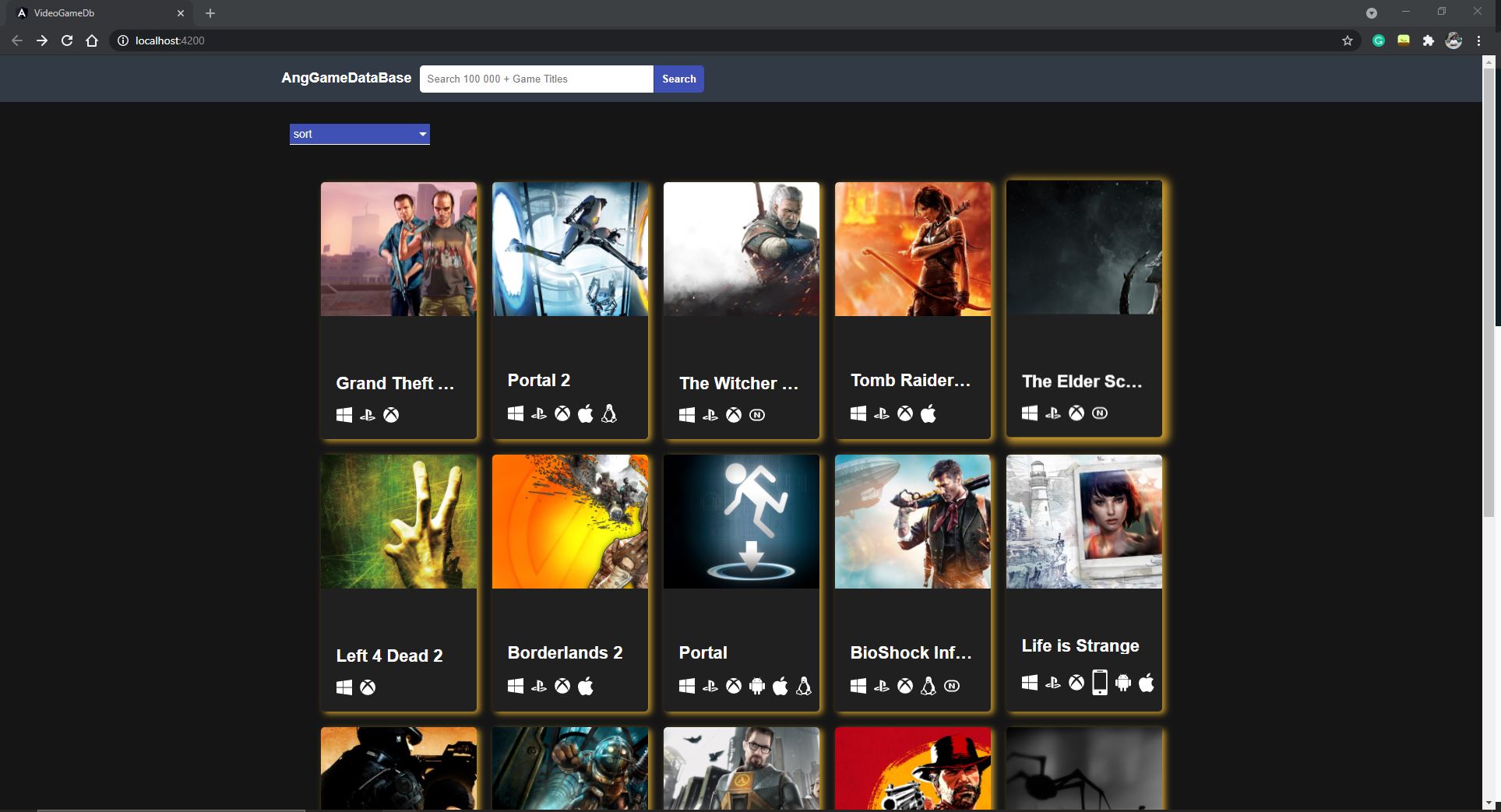This screenshot has width=1501, height=812.
Task: Go forward to the next page
Action: (42, 40)
